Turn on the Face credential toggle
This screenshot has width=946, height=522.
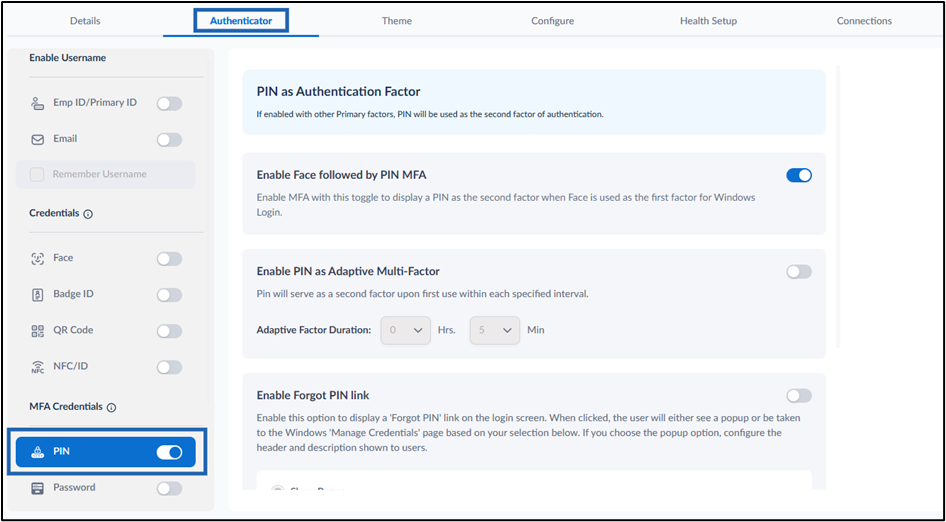170,259
